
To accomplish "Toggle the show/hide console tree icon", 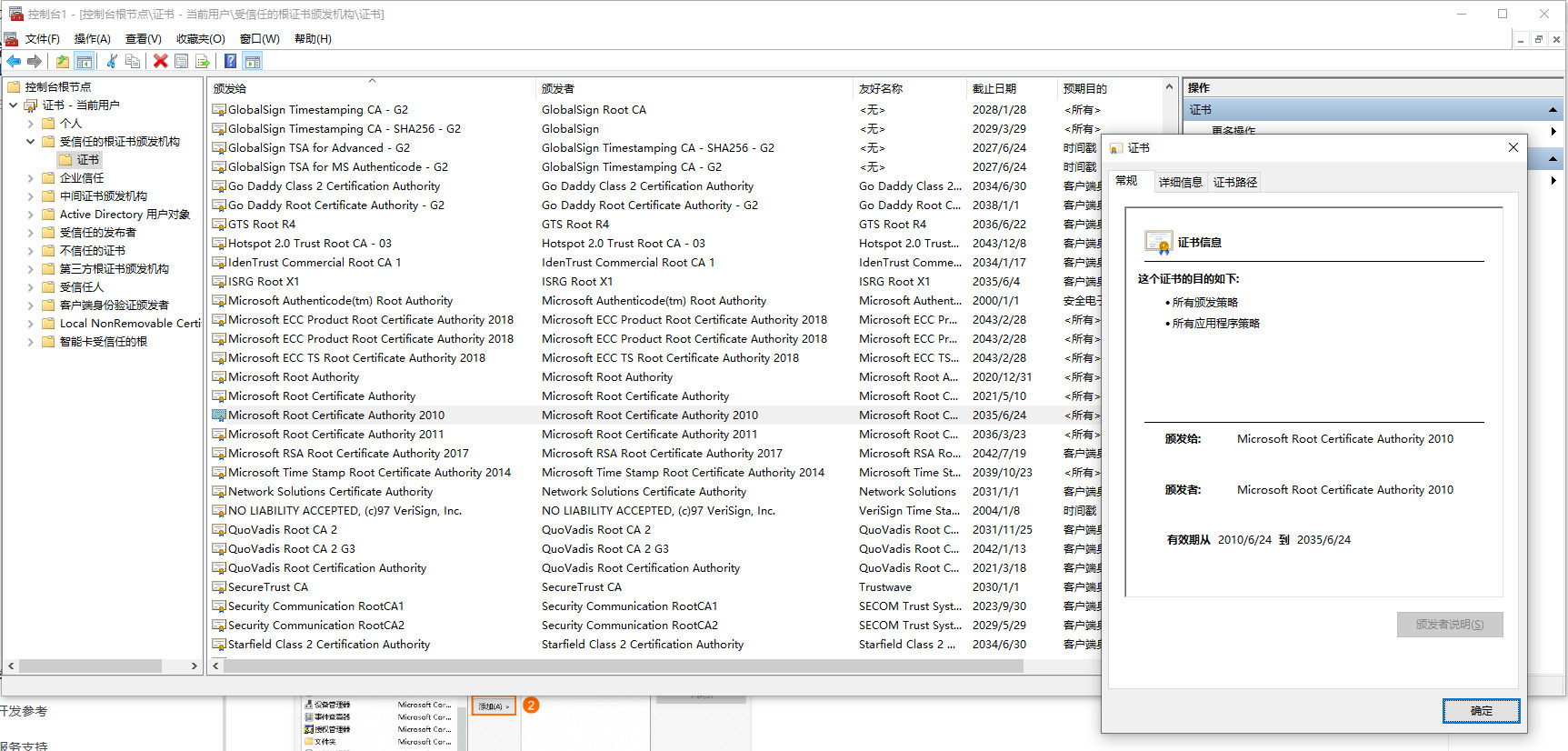I will click(x=84, y=61).
